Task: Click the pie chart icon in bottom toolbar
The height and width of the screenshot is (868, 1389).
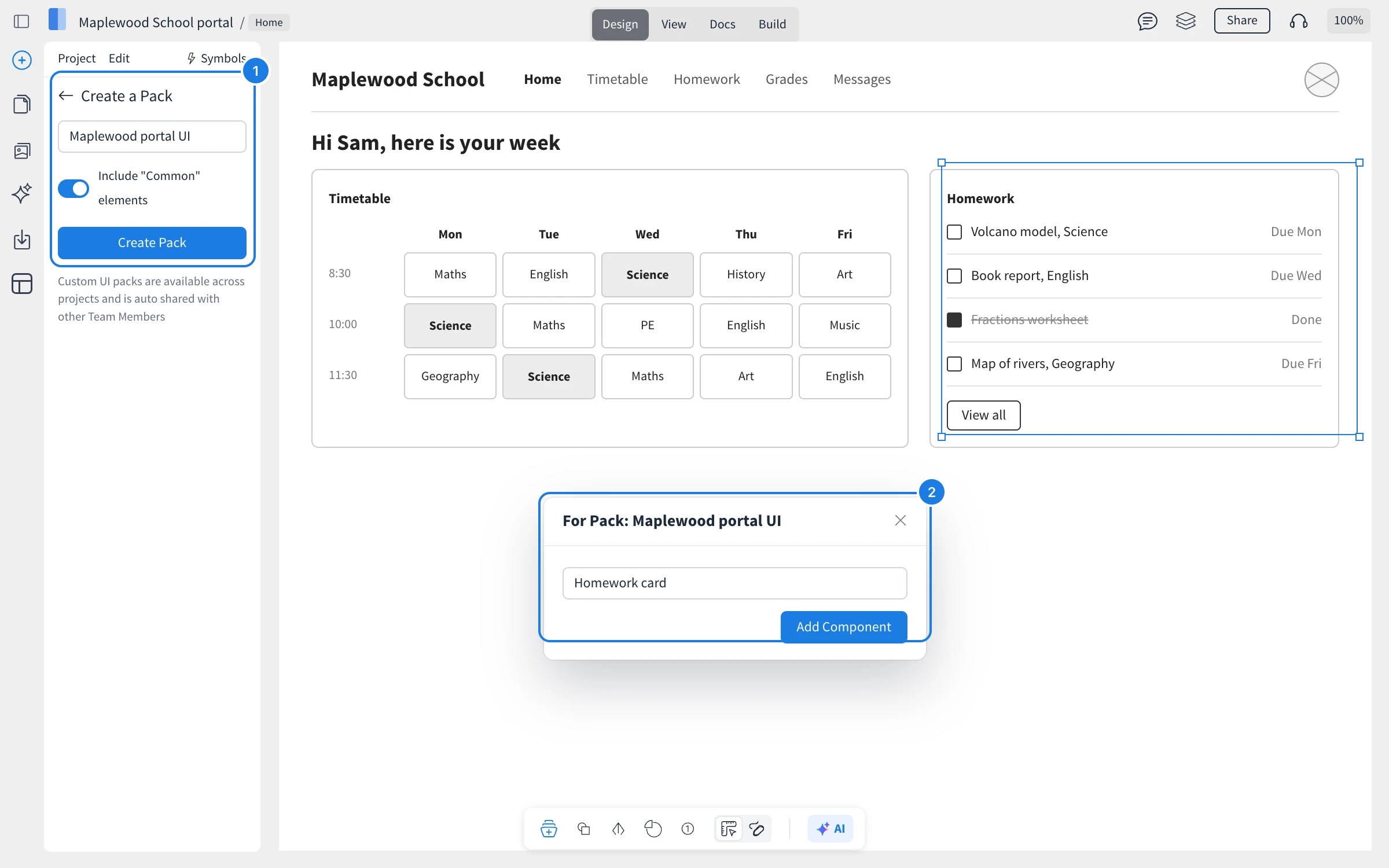Action: click(653, 829)
